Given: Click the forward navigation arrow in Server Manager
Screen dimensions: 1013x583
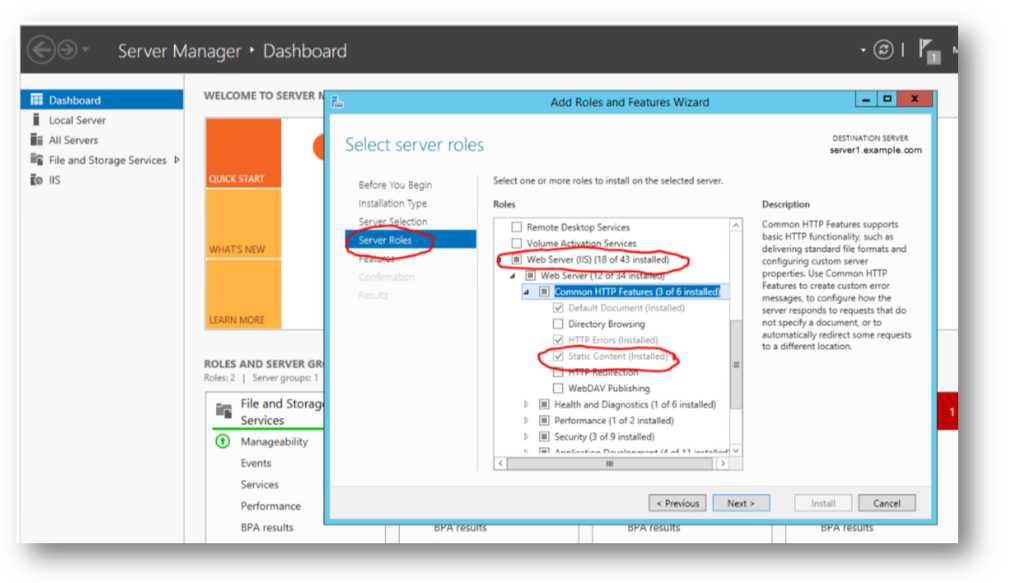Looking at the screenshot, I should pyautogui.click(x=67, y=50).
